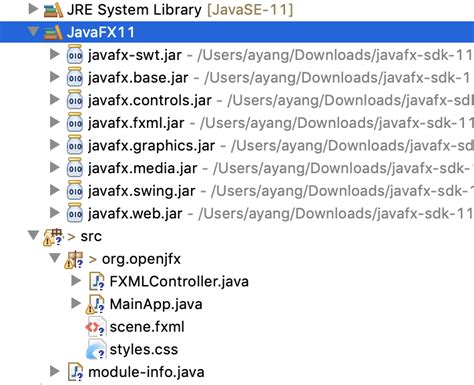
Task: Click the scene.fxml file icon
Action: coord(96,327)
